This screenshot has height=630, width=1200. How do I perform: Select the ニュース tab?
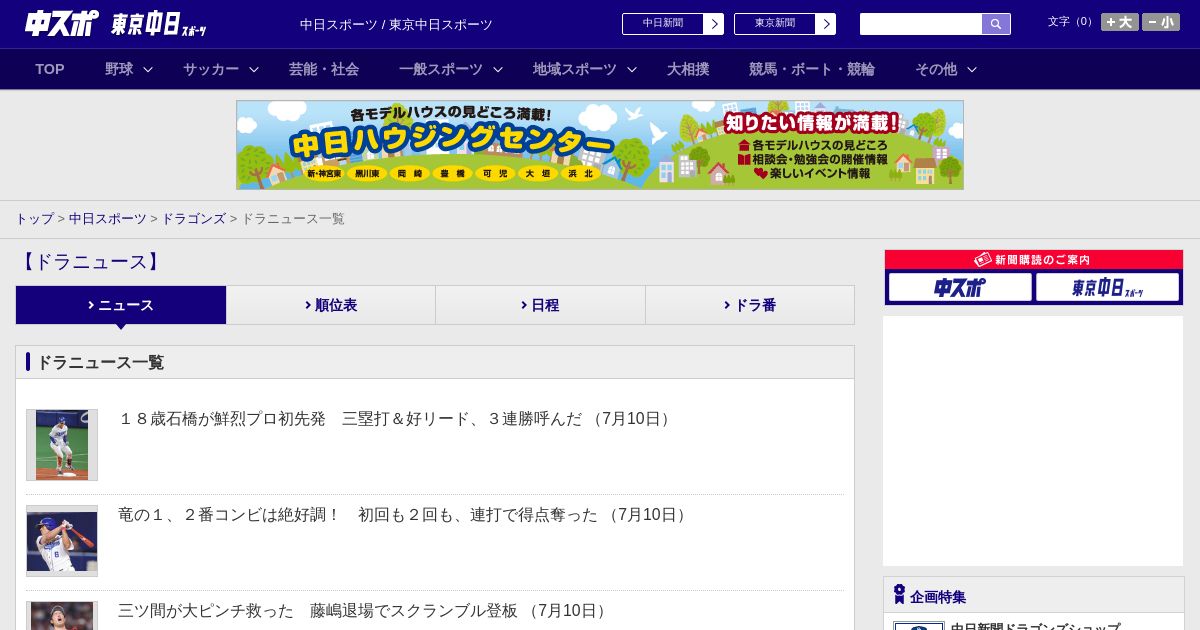tap(121, 305)
